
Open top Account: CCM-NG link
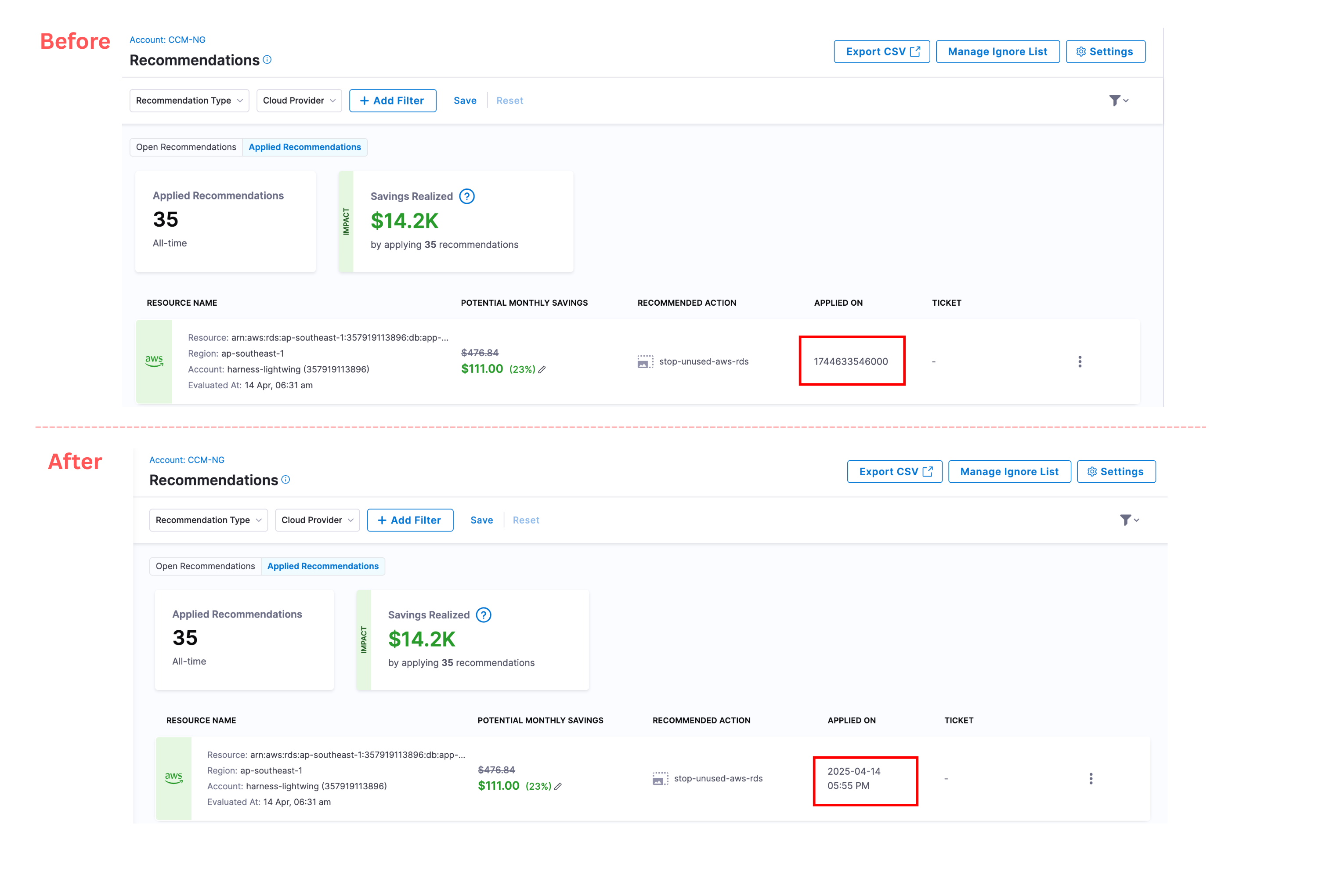167,40
